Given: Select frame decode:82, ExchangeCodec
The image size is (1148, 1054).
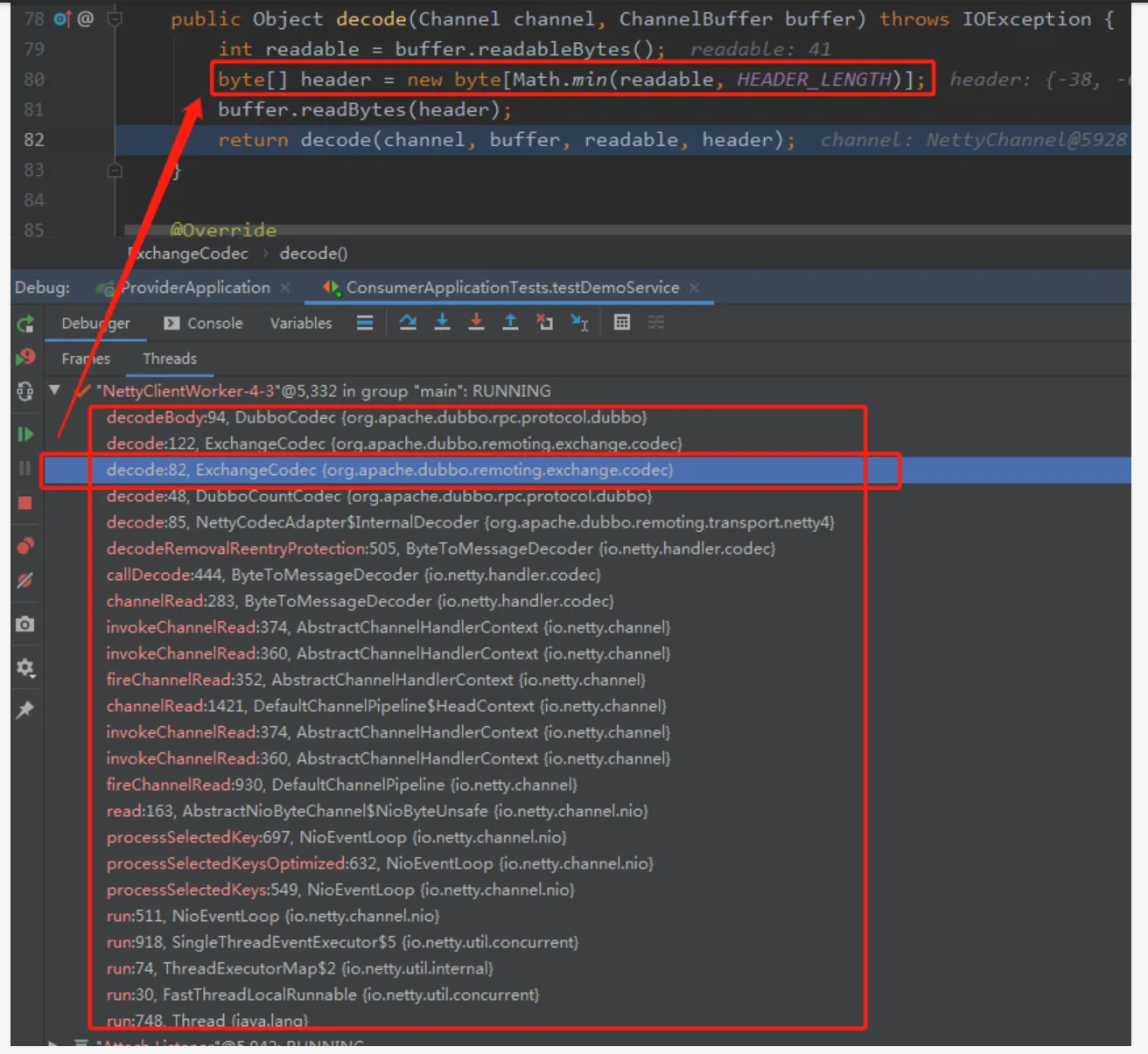Looking at the screenshot, I should coord(587,470).
